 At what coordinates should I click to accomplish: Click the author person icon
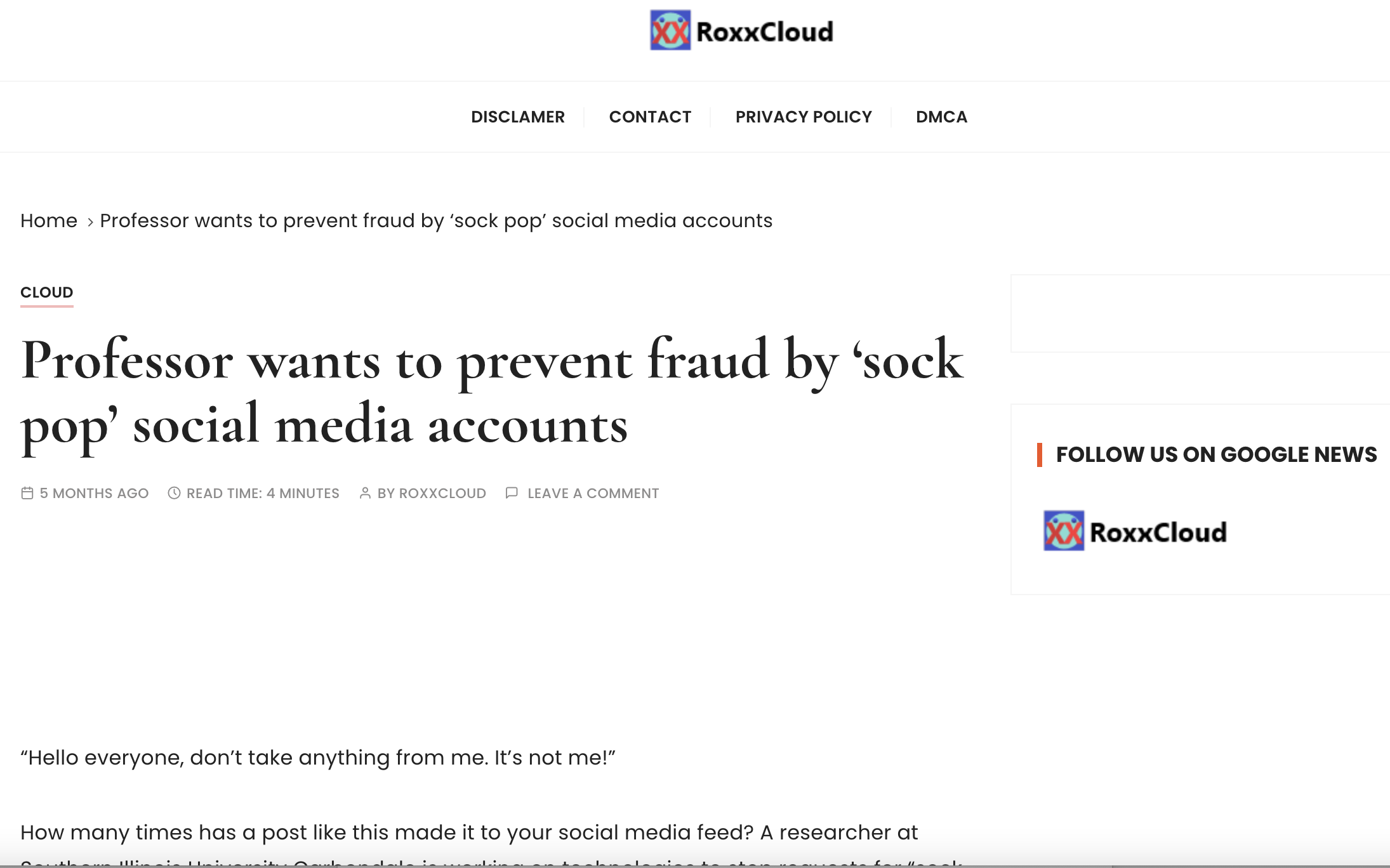365,493
